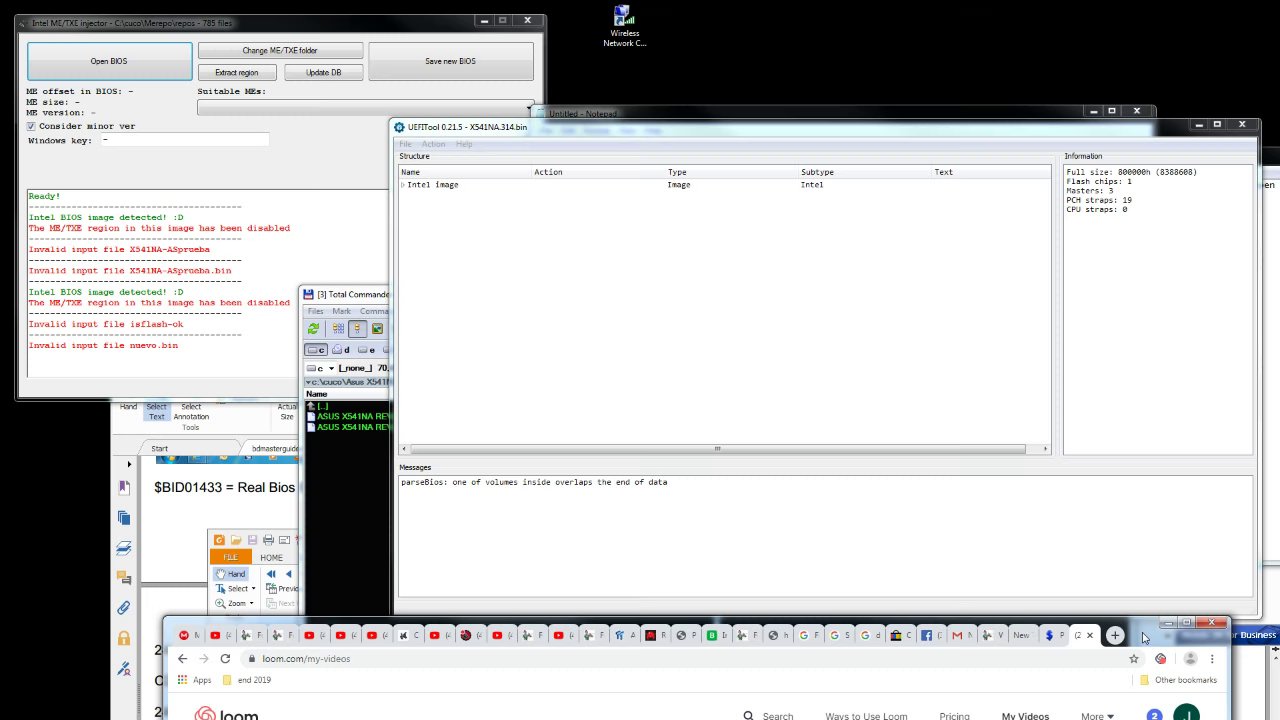Screen dimensions: 1280x720
Task: Open the Chrome profile avatar icon
Action: (x=1190, y=659)
